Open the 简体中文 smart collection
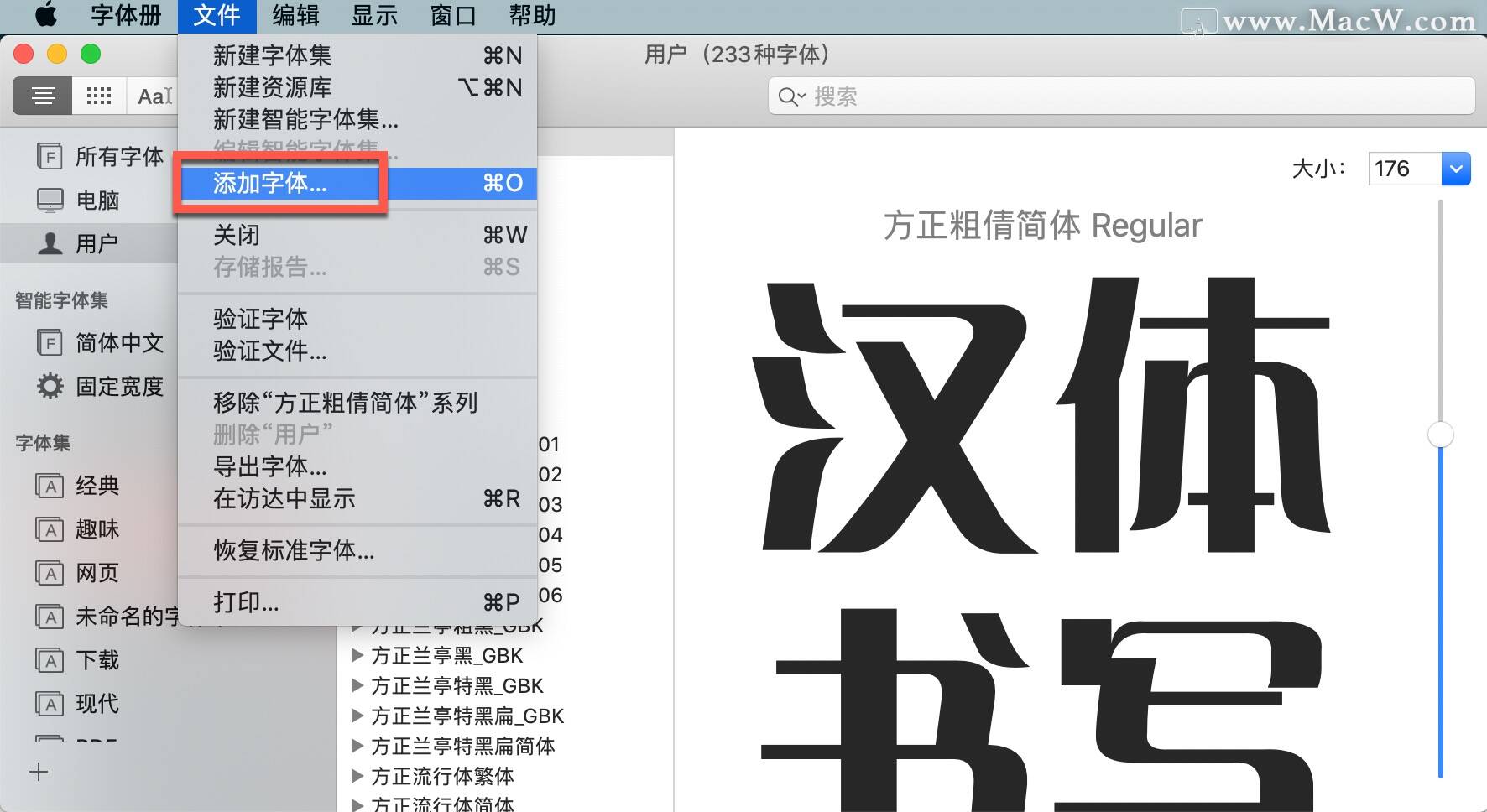1487x812 pixels. click(x=101, y=342)
